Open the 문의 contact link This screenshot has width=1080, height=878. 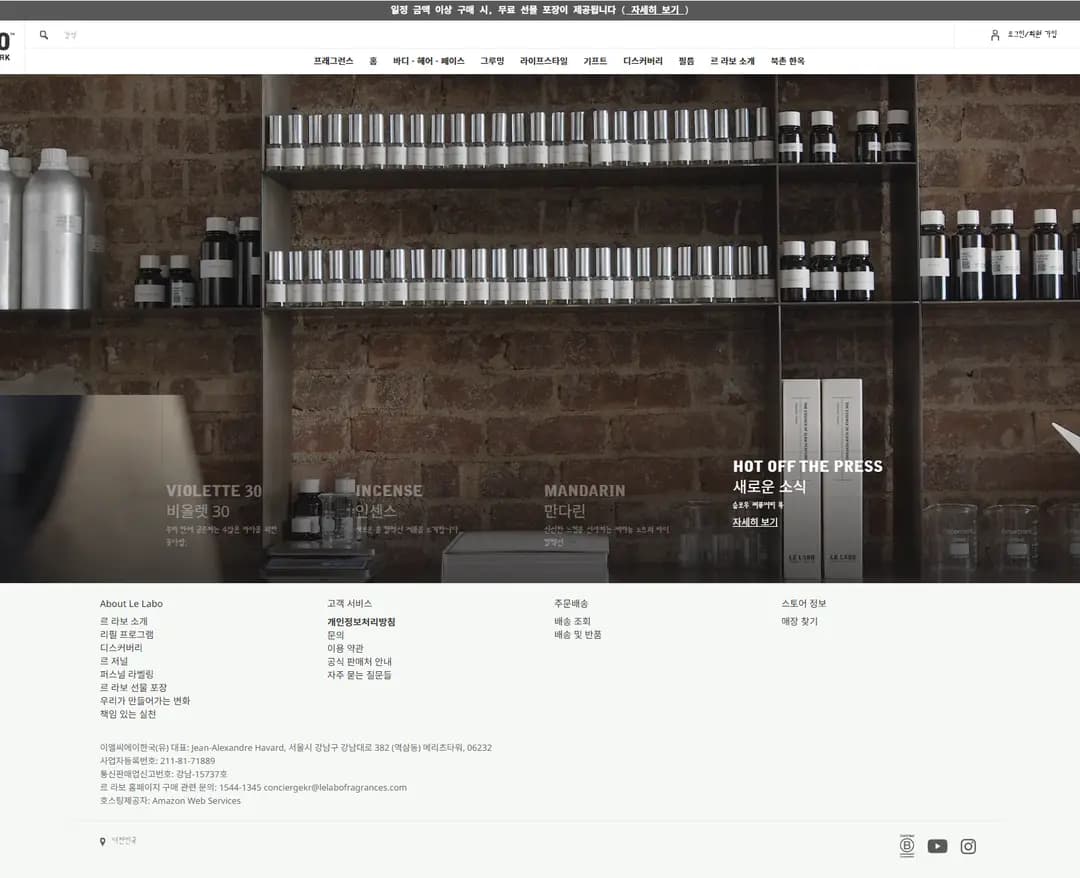(335, 635)
